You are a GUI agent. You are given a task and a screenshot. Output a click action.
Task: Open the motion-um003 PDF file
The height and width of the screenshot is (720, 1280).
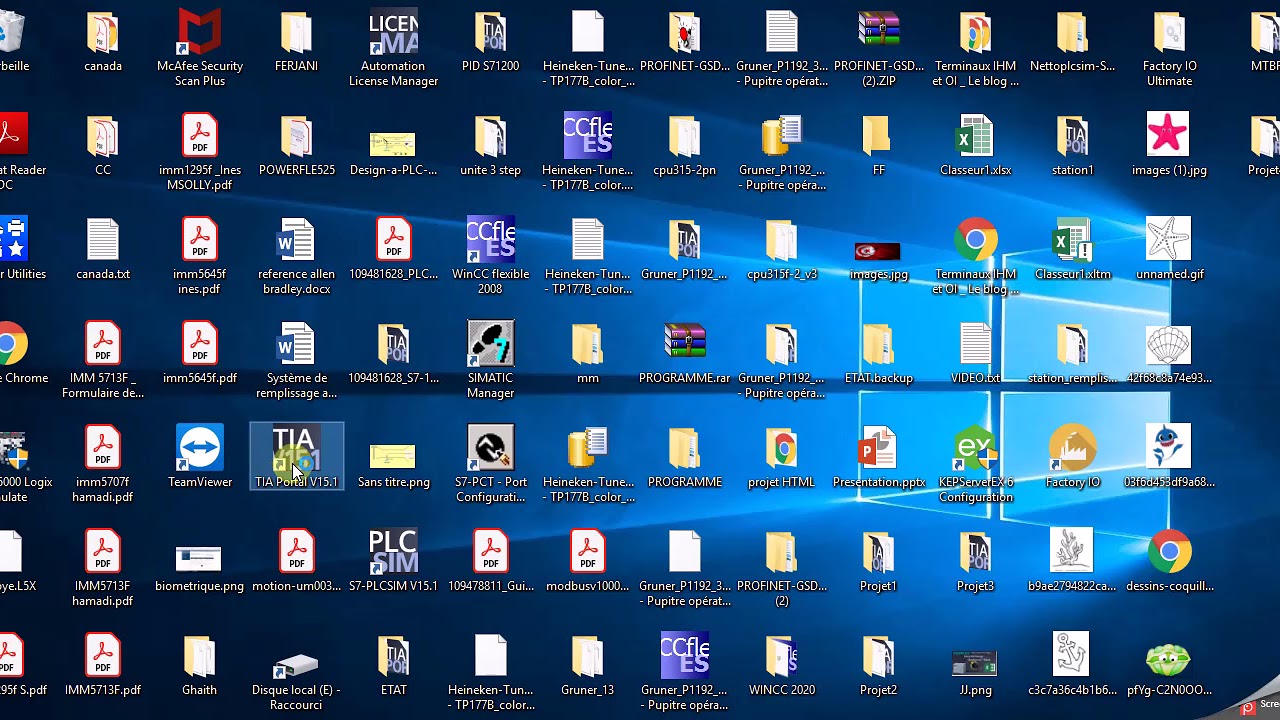tap(296, 560)
